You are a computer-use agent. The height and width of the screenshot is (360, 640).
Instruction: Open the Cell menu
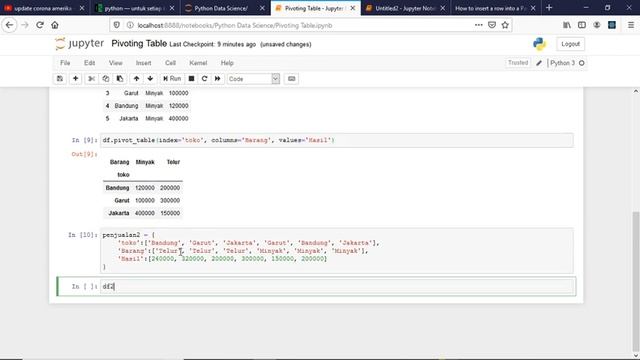pyautogui.click(x=170, y=63)
